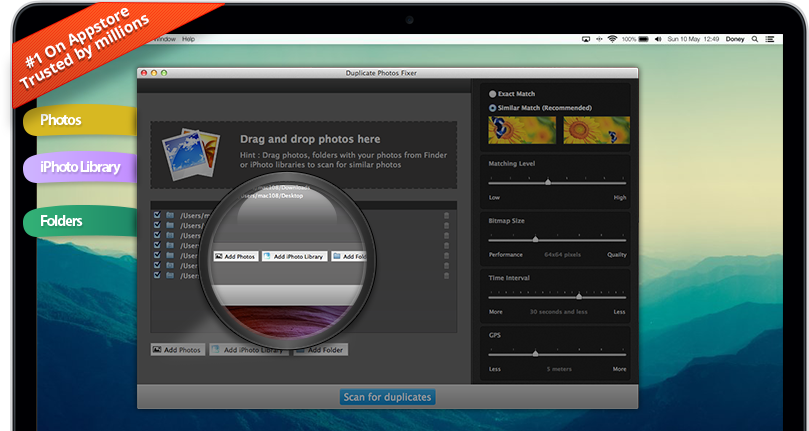Select the Exact Match radio button
This screenshot has height=431, width=809.
[493, 94]
